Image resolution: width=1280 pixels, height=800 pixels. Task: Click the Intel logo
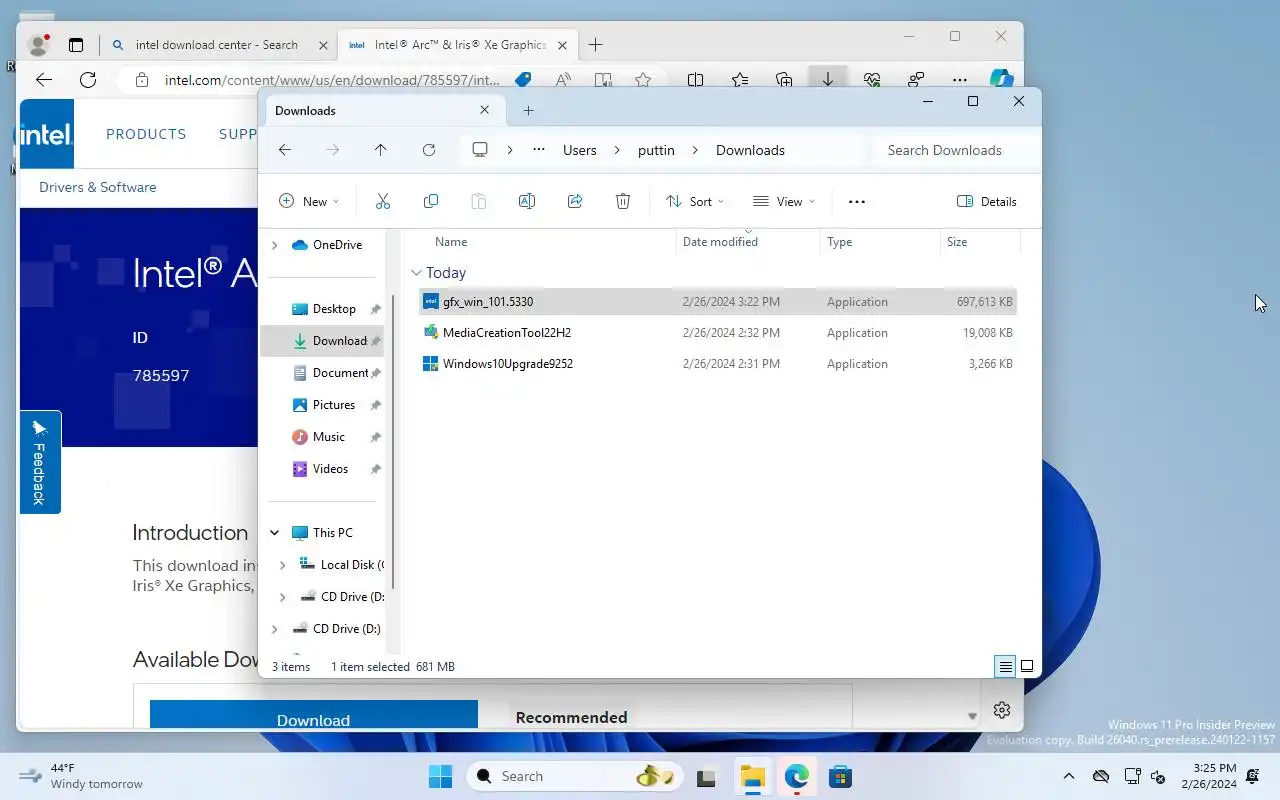point(45,134)
